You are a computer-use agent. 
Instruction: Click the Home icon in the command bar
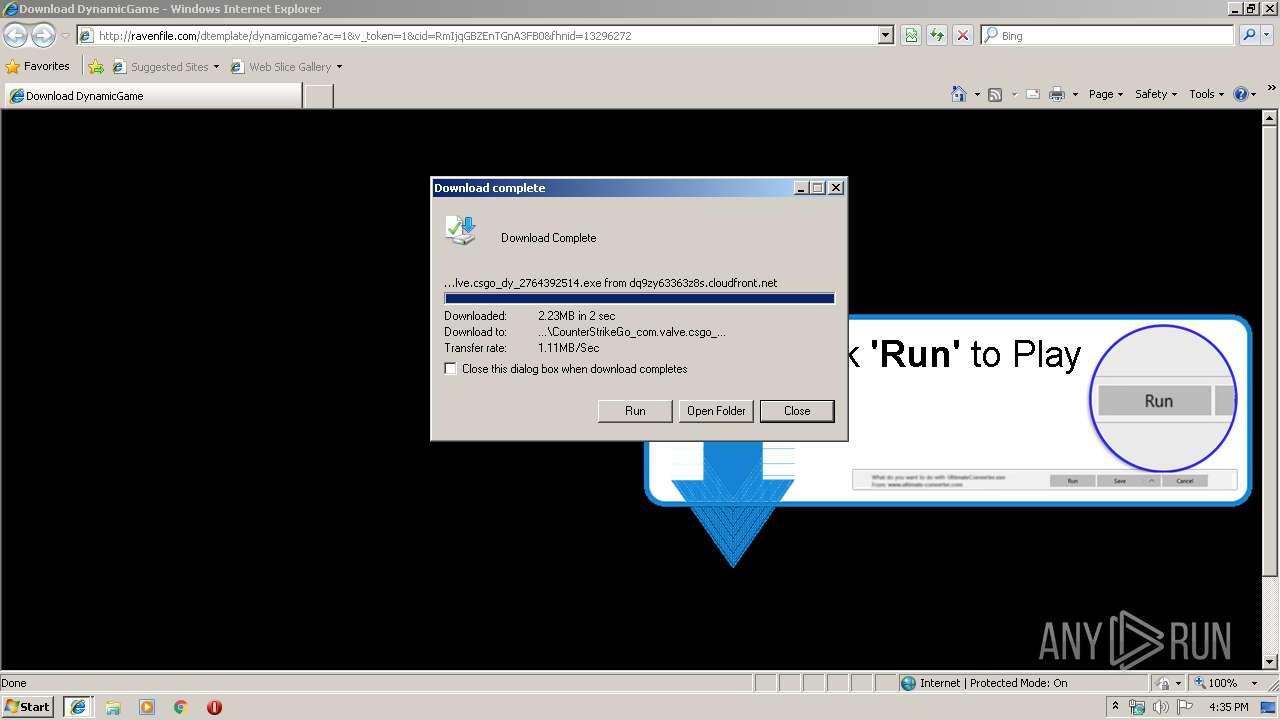coord(958,94)
